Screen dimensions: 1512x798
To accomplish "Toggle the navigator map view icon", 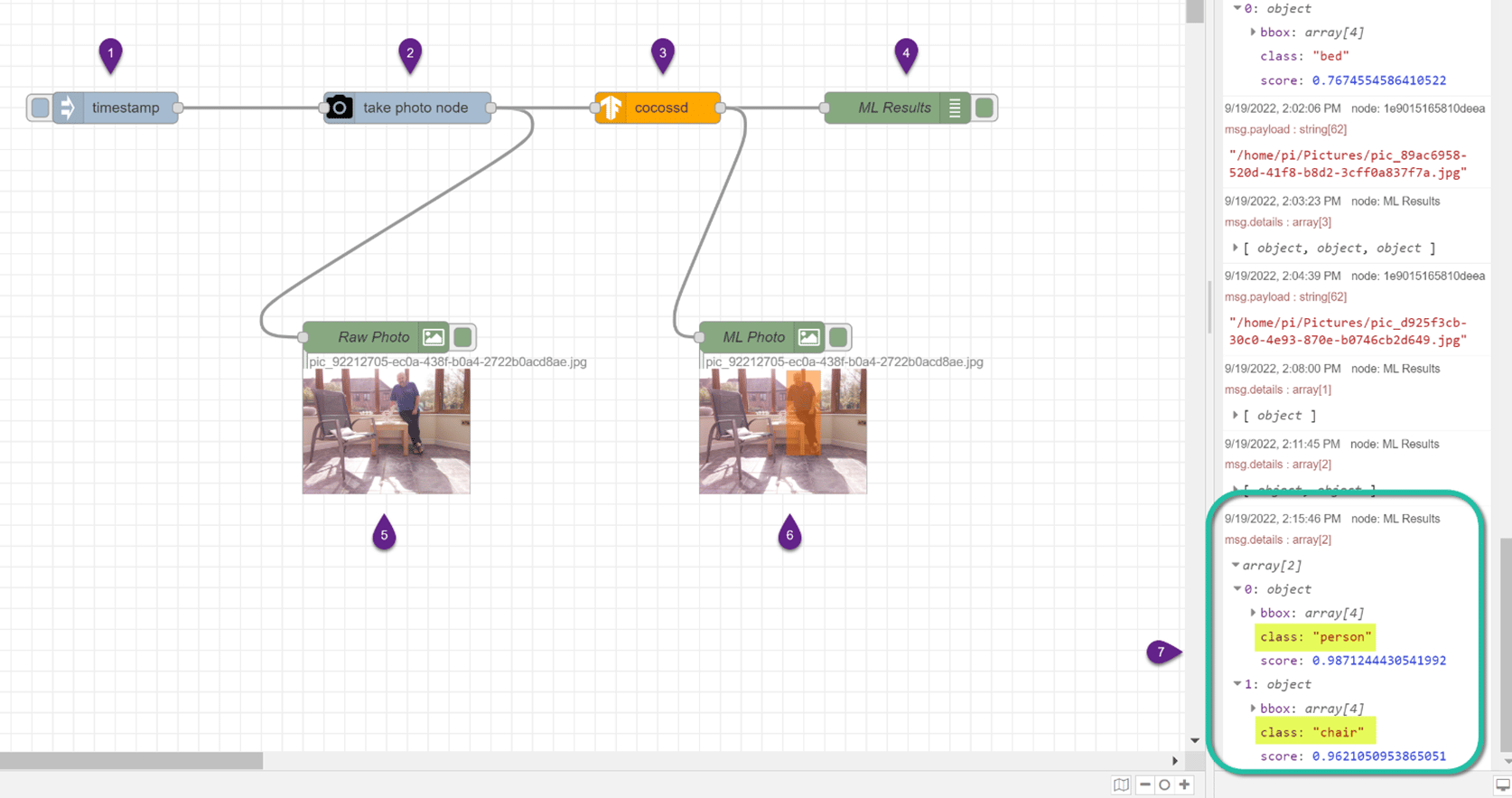I will (x=1121, y=784).
